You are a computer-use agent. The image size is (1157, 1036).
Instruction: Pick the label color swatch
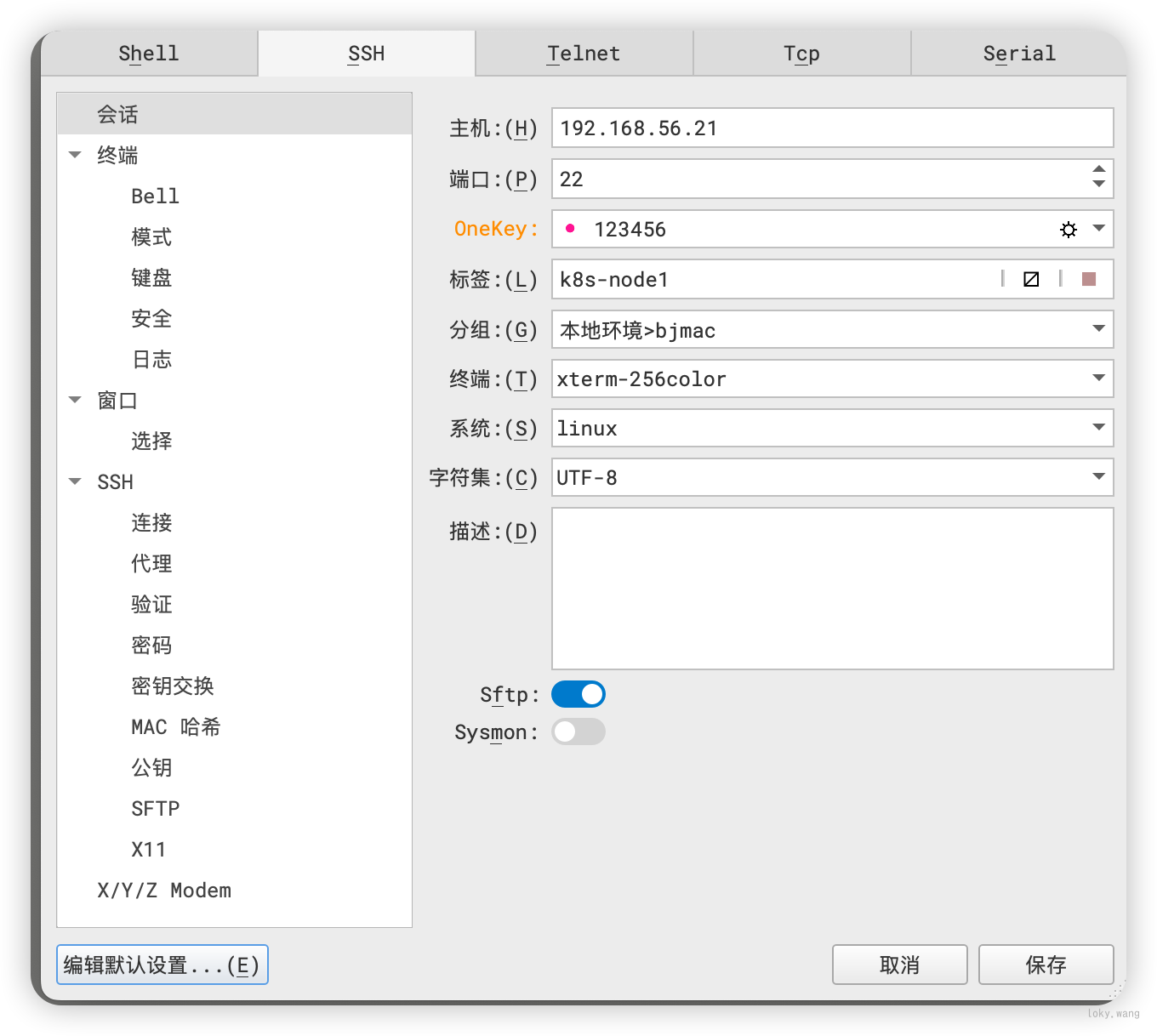click(1088, 279)
